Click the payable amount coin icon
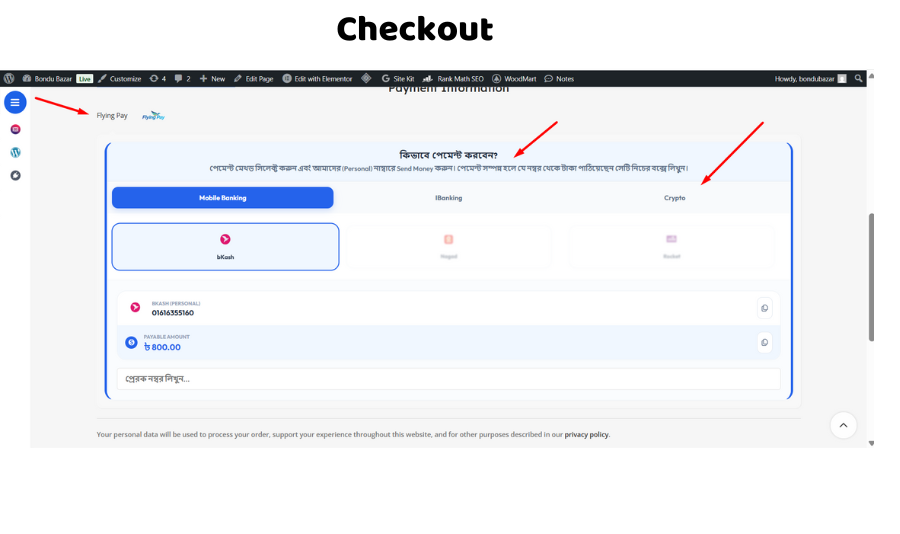 point(131,342)
